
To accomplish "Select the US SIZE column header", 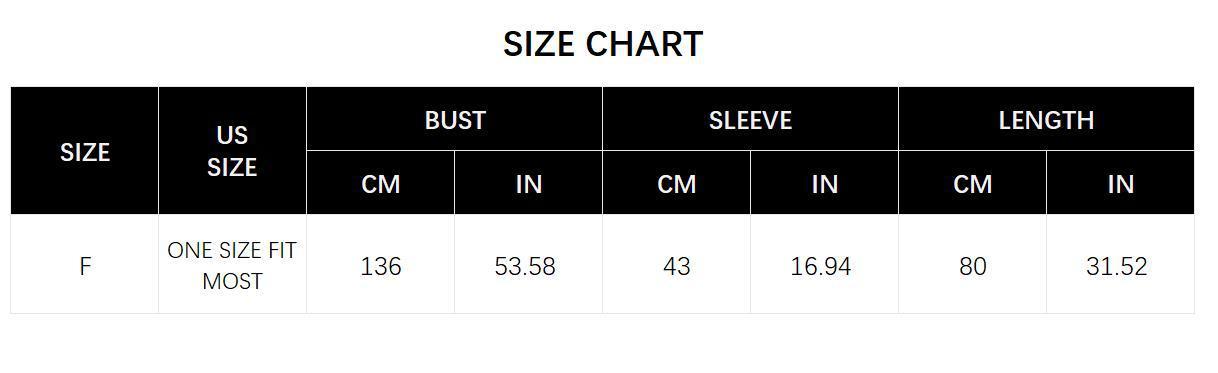I will pos(232,151).
